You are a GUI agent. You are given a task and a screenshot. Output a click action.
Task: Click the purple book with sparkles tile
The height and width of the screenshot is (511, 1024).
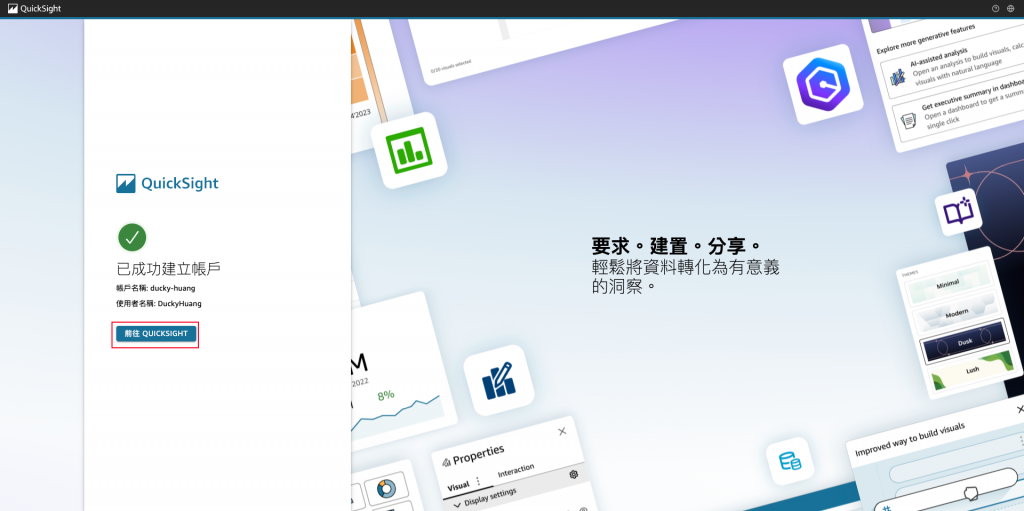[958, 212]
